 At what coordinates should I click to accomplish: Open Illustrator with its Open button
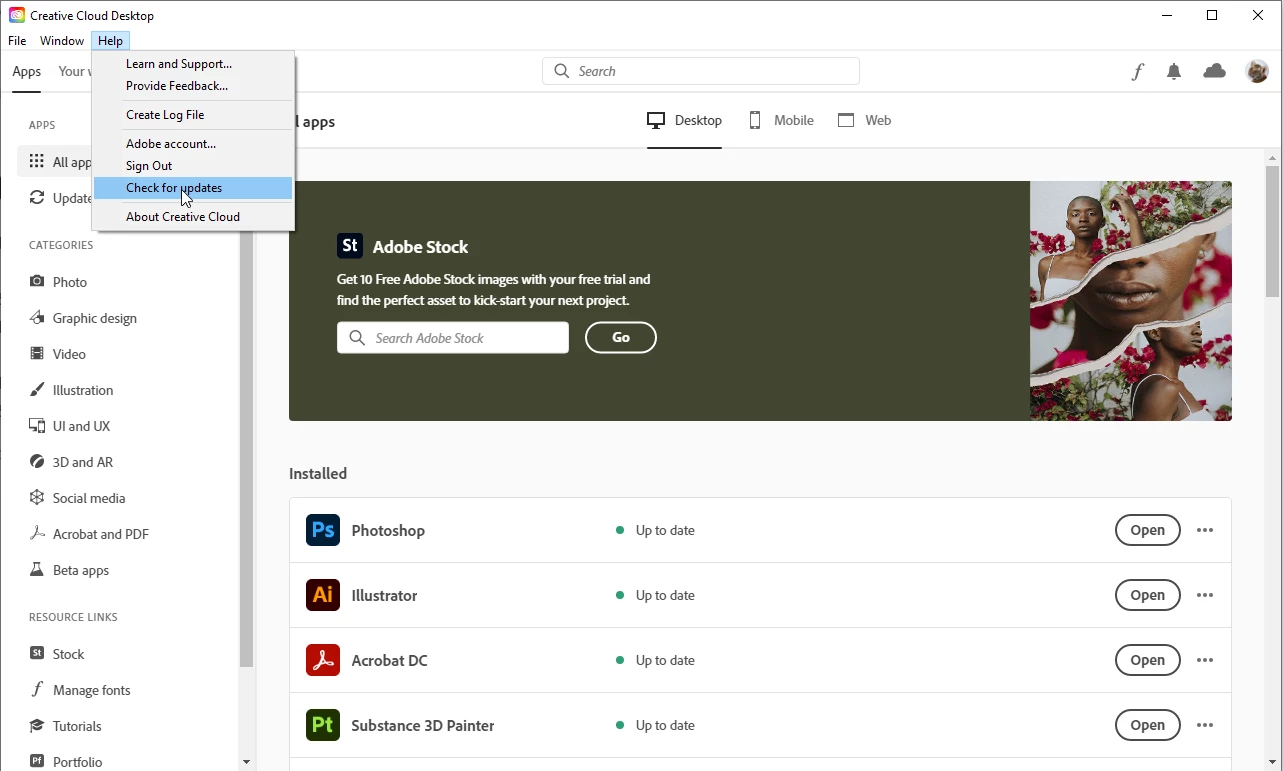(1148, 595)
